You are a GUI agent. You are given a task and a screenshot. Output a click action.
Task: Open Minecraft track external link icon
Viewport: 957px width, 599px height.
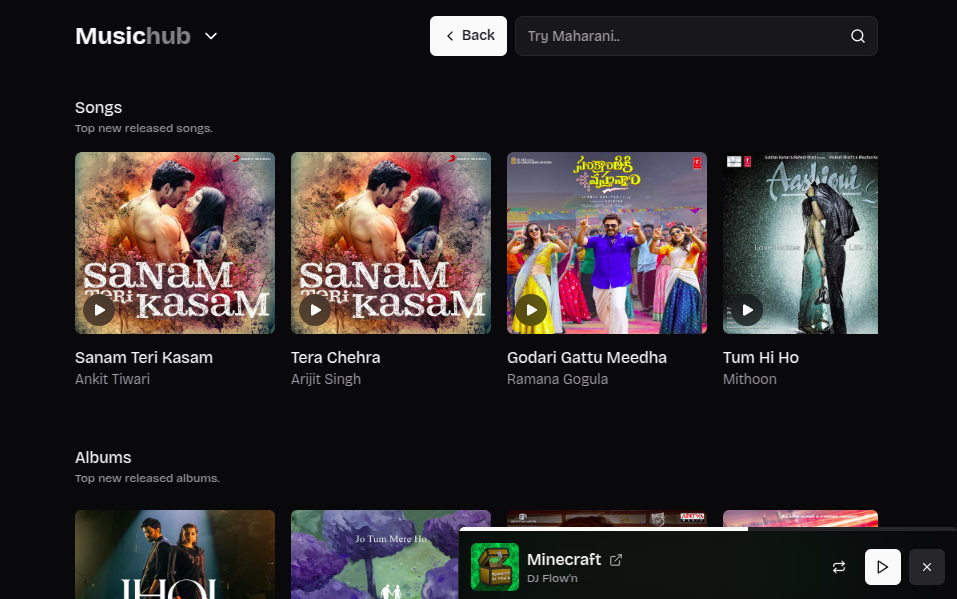pos(616,560)
